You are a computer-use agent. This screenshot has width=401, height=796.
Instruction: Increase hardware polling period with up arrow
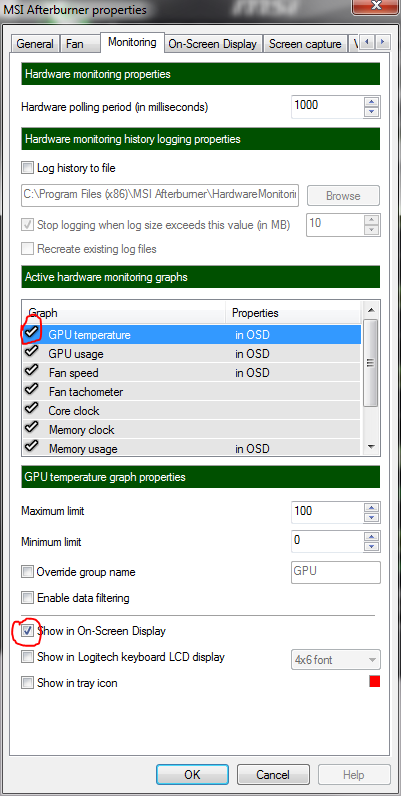(372, 101)
